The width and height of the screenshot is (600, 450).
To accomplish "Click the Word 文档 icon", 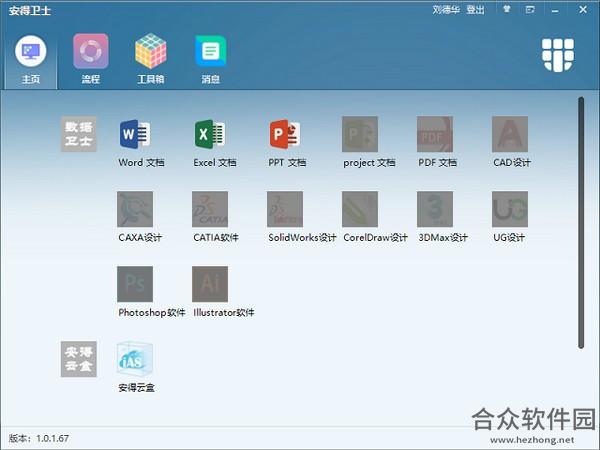I will (135, 134).
